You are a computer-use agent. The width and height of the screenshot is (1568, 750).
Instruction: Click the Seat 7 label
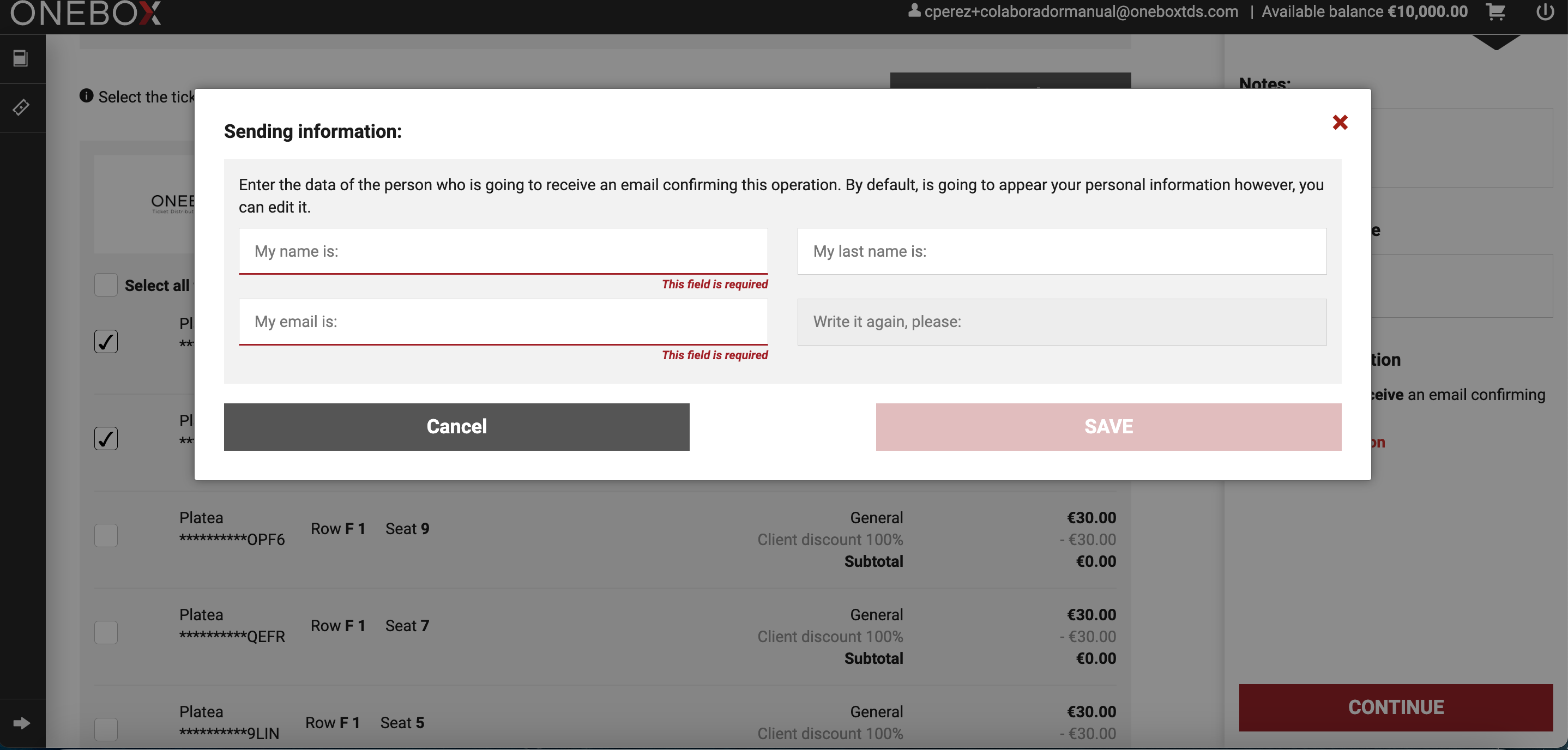click(x=407, y=625)
